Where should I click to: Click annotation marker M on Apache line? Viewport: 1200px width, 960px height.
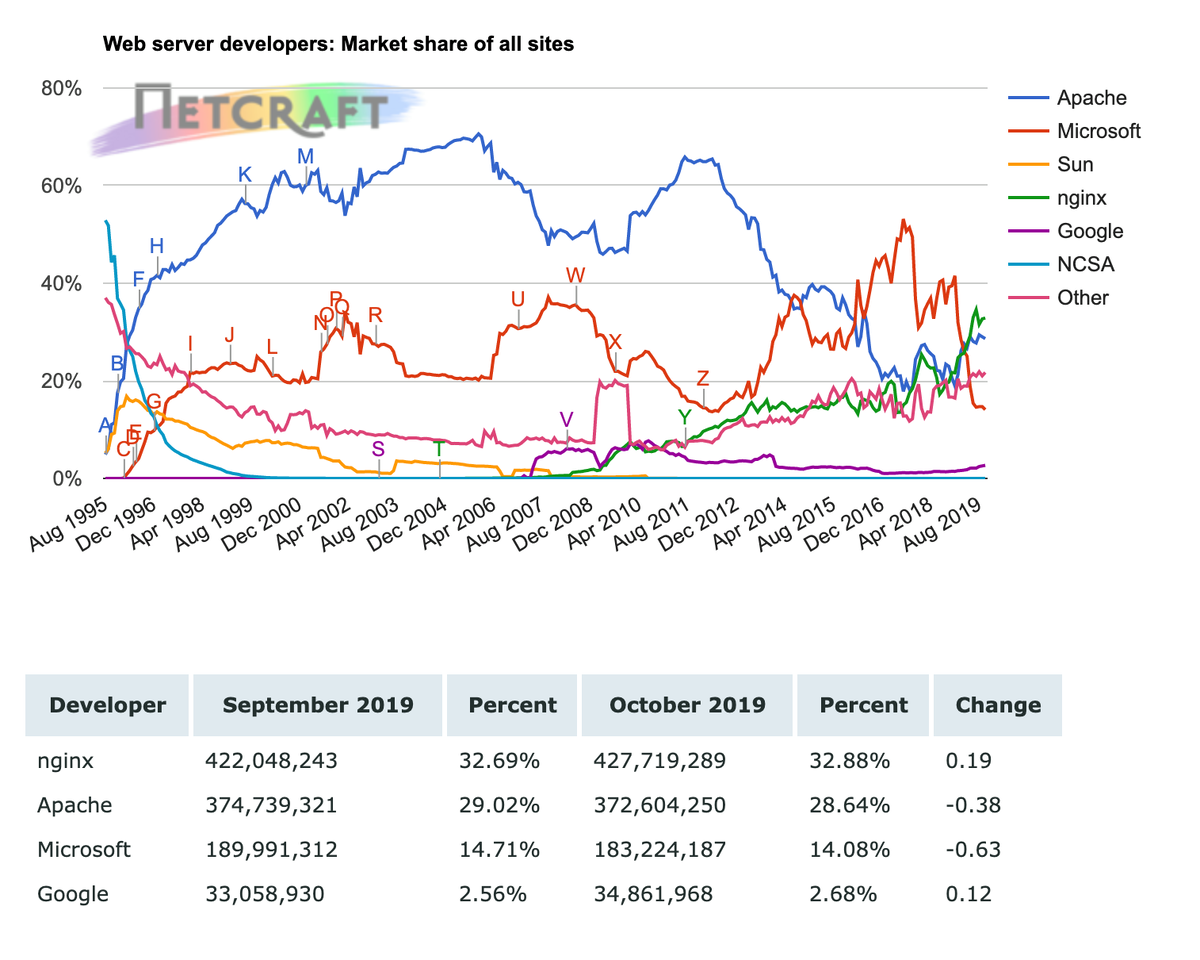pos(306,157)
